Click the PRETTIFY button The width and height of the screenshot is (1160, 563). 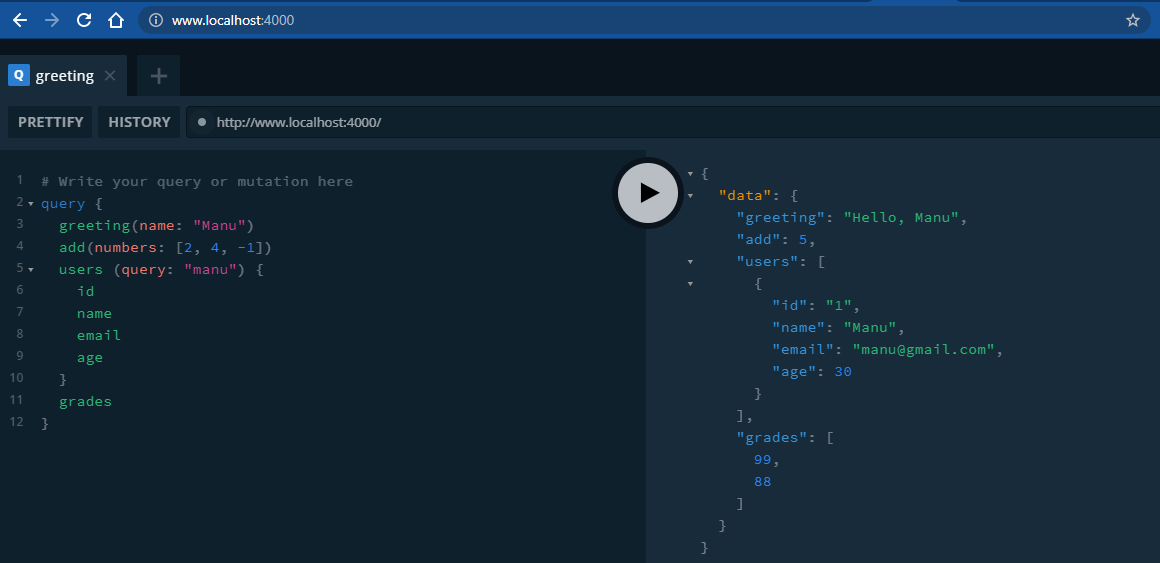tap(50, 122)
